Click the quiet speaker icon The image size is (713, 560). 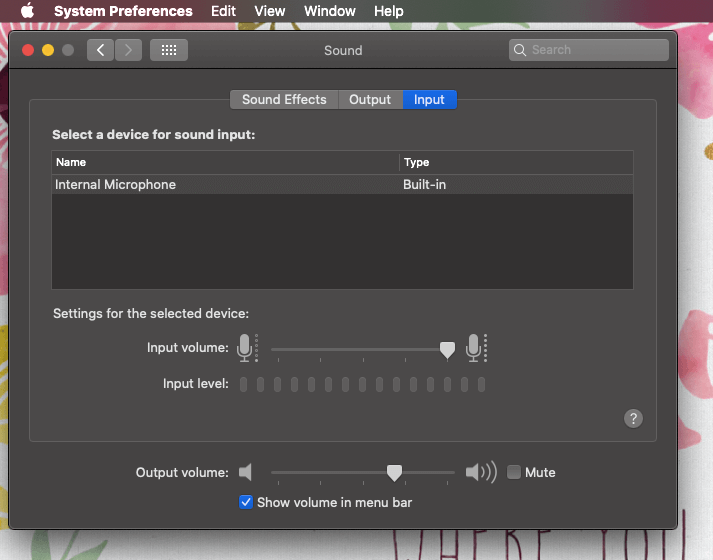[x=246, y=472]
